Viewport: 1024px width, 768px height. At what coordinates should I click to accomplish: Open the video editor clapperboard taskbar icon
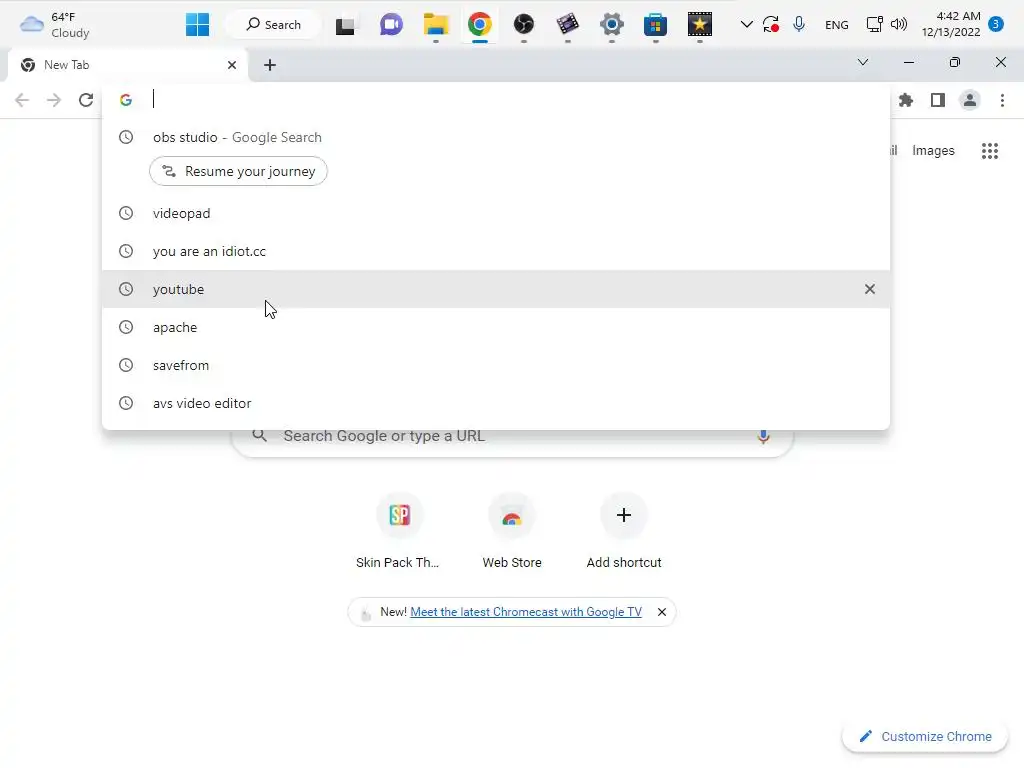pyautogui.click(x=568, y=25)
